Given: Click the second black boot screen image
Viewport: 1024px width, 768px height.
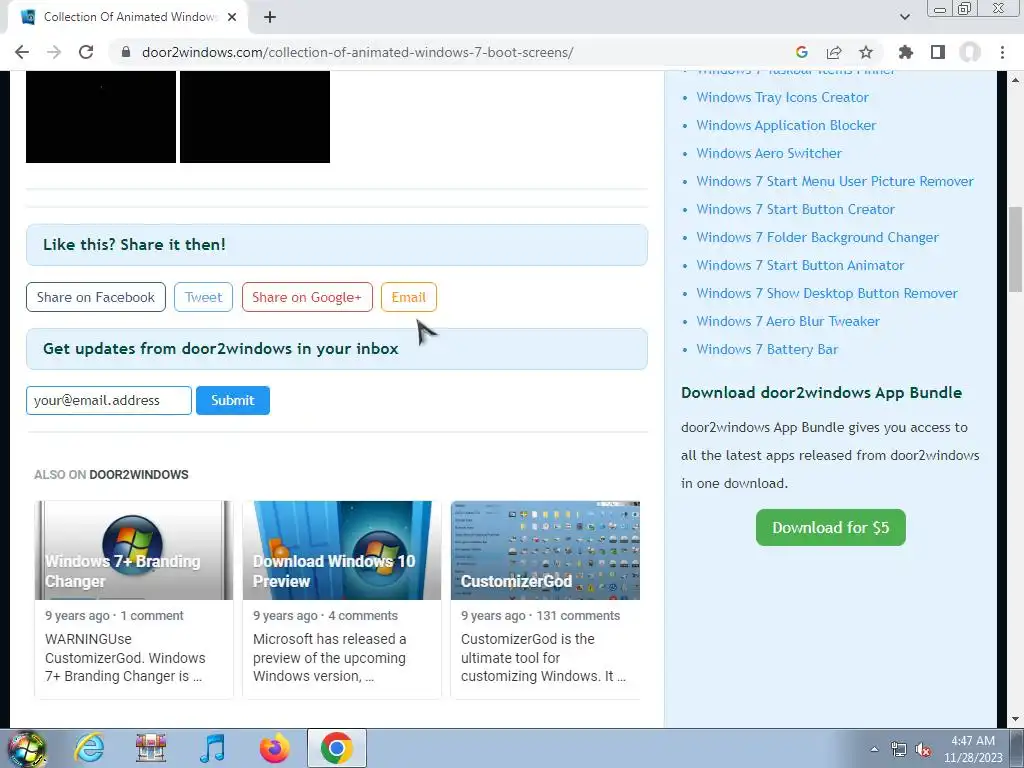Looking at the screenshot, I should 255,117.
